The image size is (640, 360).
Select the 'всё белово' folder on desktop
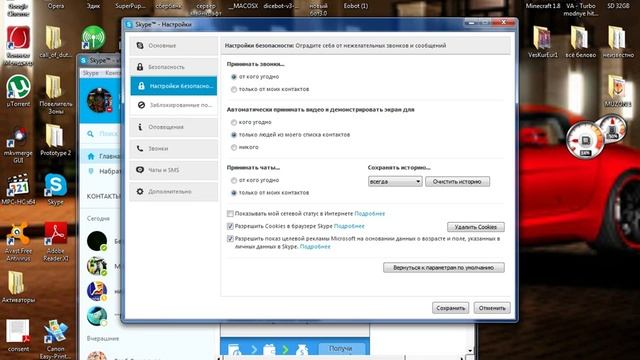coord(580,42)
